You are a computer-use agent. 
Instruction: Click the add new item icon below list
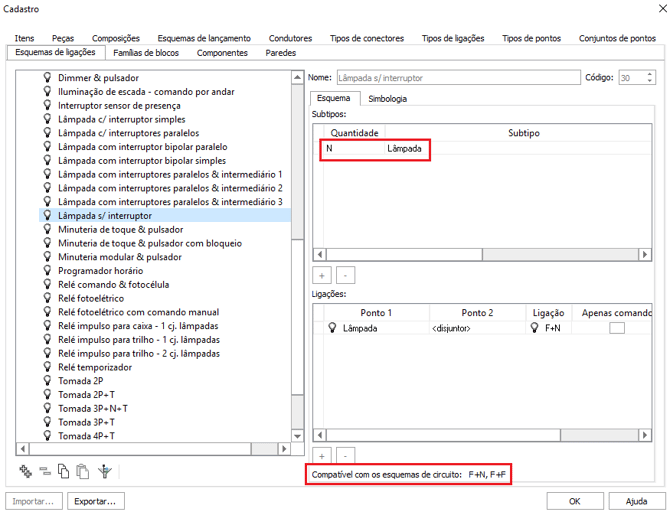click(26, 471)
